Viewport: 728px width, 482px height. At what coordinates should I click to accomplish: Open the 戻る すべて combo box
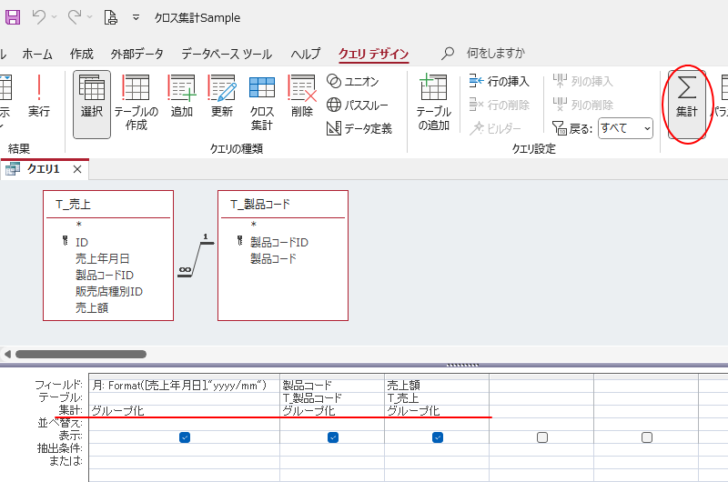(x=625, y=128)
